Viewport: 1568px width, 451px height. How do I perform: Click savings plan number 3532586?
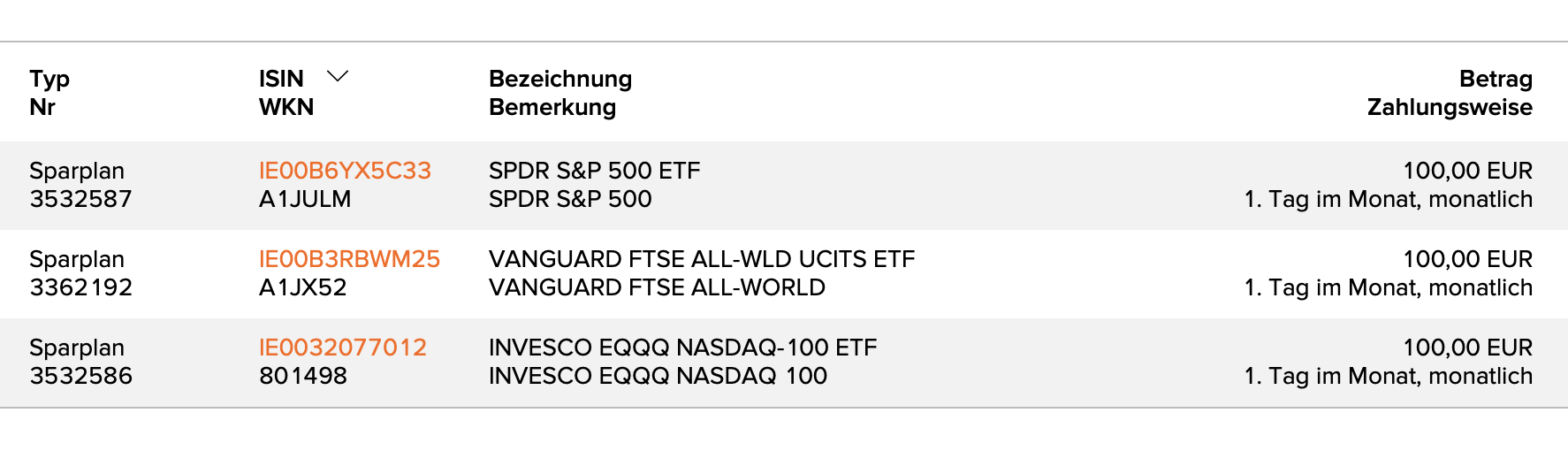pyautogui.click(x=80, y=376)
